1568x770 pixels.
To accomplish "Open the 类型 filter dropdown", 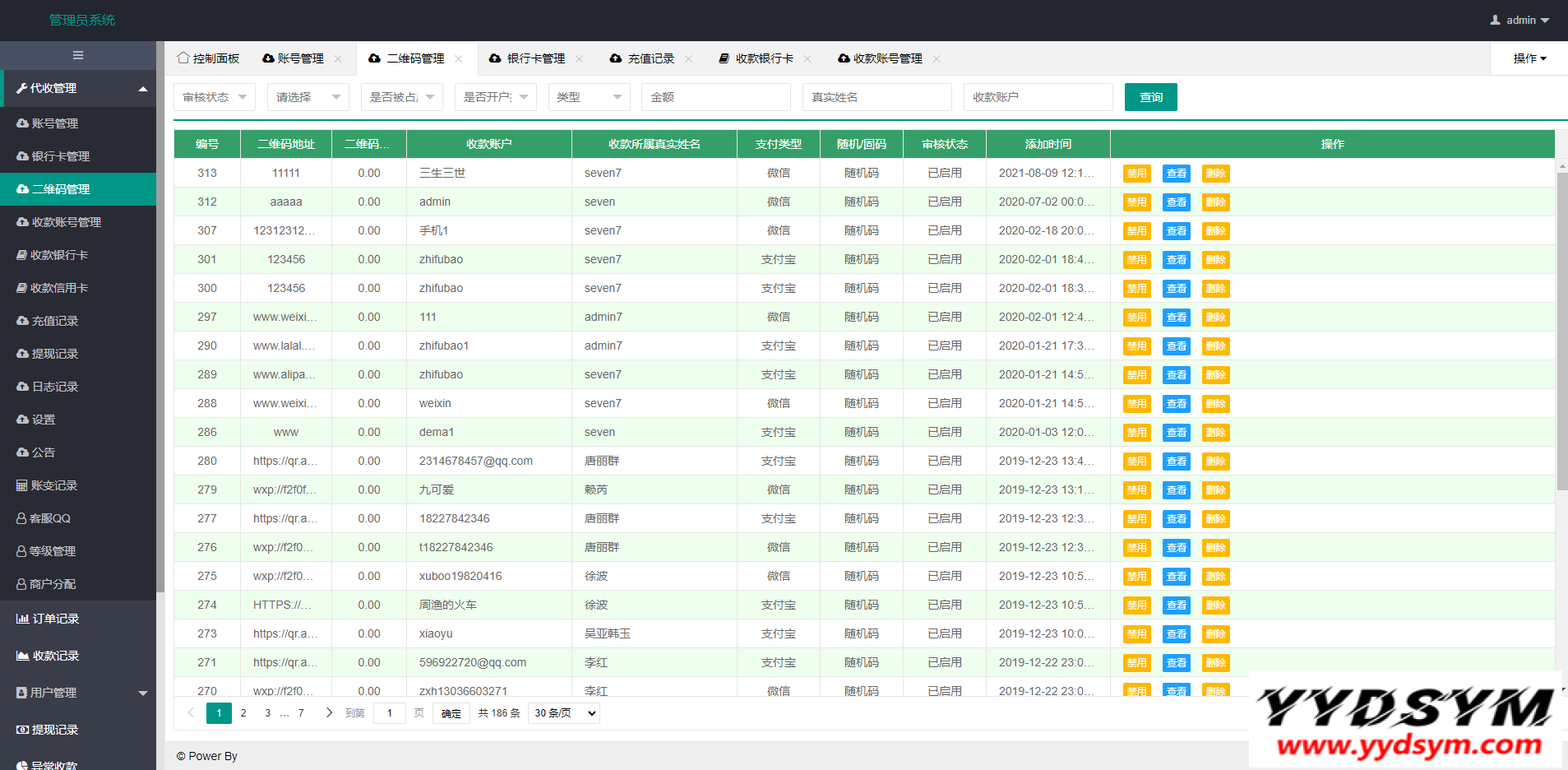I will tap(589, 97).
